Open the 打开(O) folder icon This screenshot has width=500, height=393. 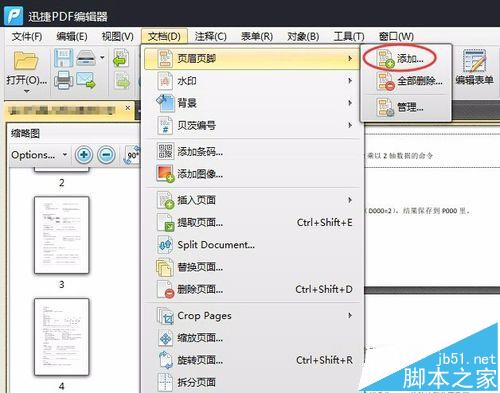click(26, 61)
